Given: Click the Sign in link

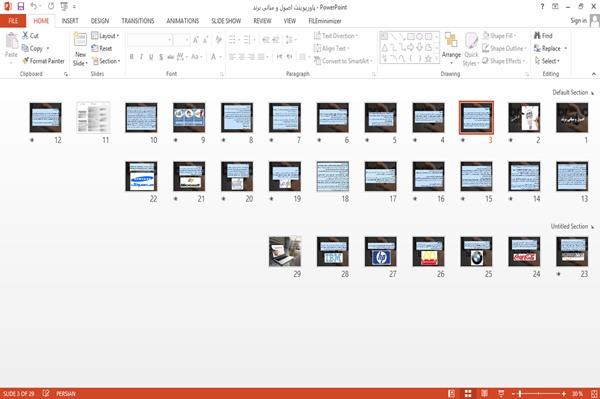Looking at the screenshot, I should pyautogui.click(x=578, y=21).
